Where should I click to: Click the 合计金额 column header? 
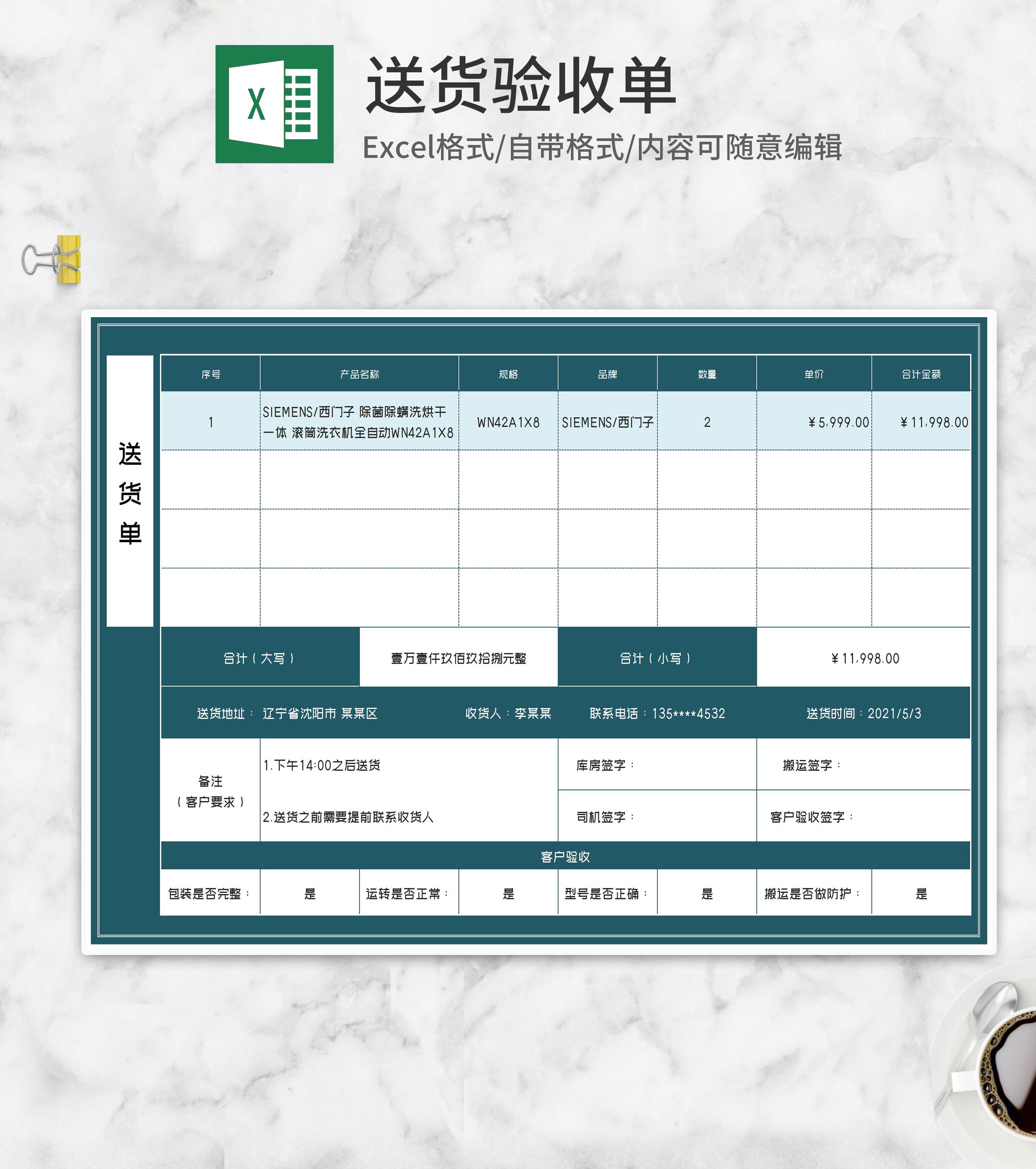coord(921,374)
